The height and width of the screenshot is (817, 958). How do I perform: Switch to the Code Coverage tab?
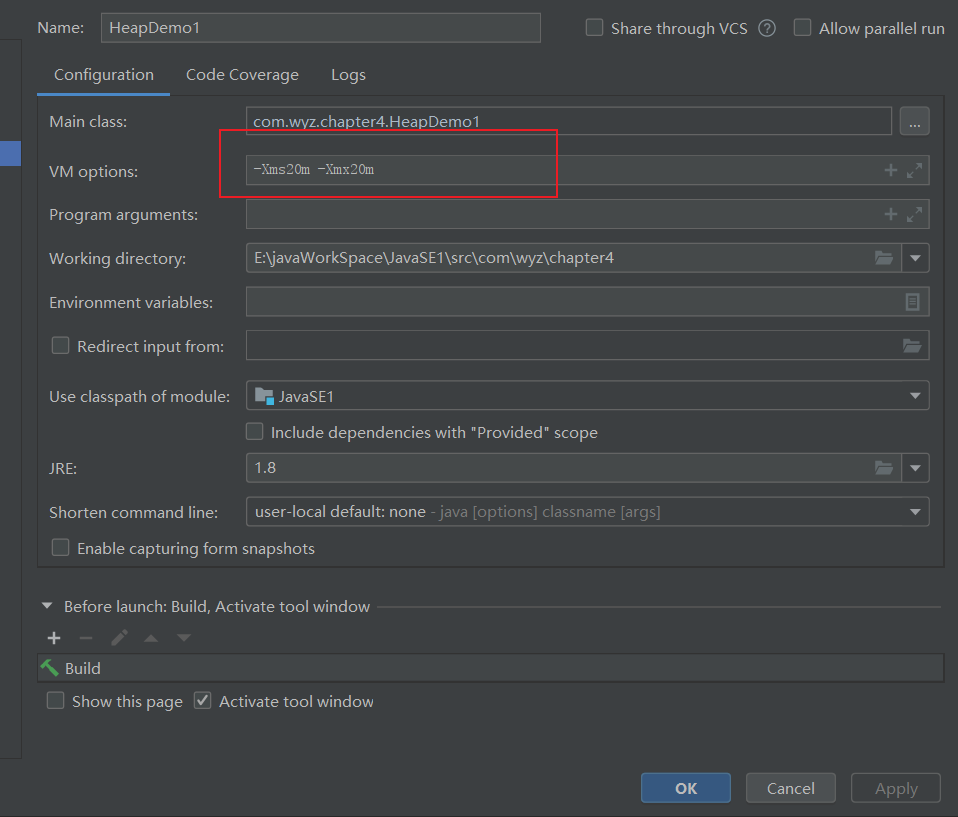coord(242,75)
